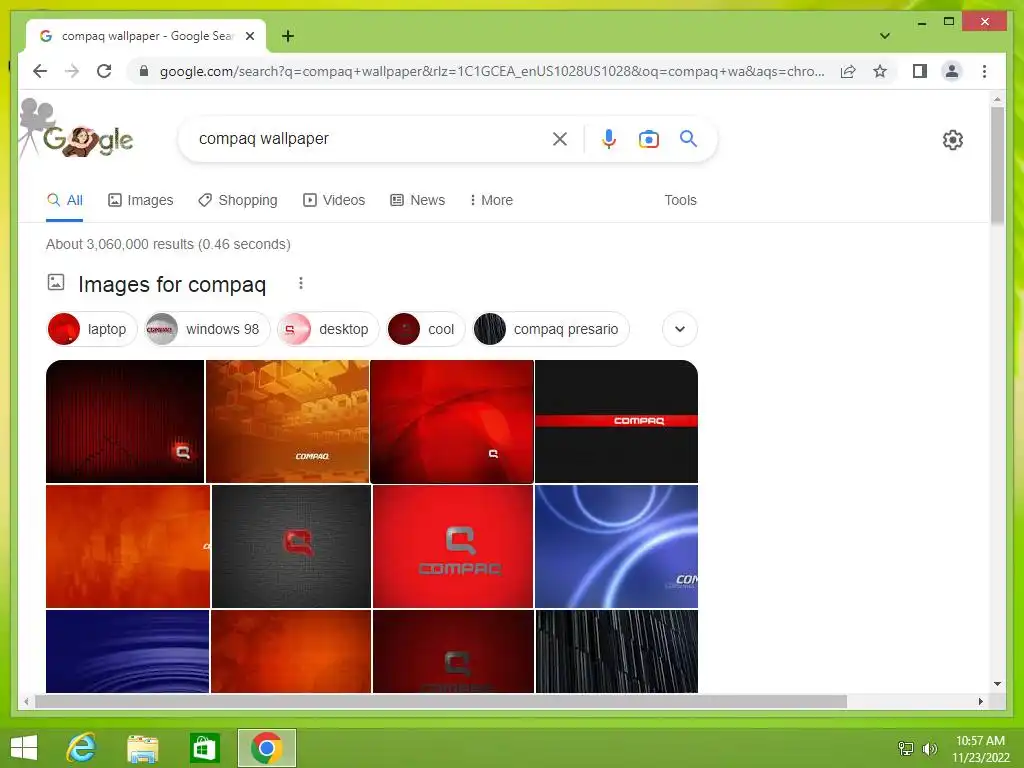The image size is (1024, 768).
Task: Open the volume control in system tray
Action: (x=930, y=748)
